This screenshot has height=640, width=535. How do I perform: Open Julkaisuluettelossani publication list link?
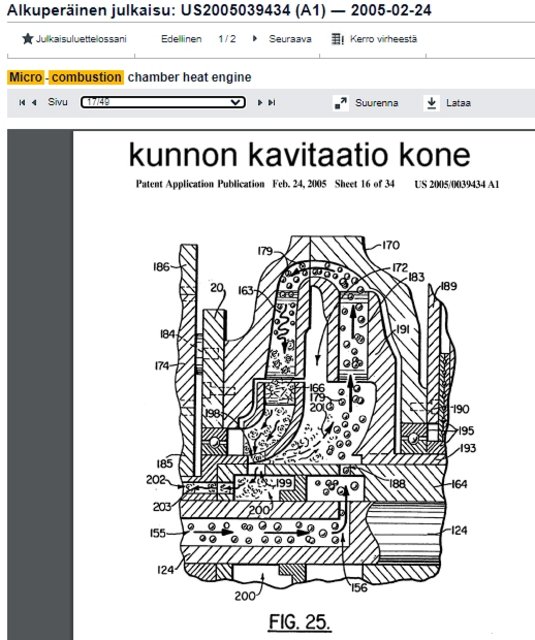[81, 39]
